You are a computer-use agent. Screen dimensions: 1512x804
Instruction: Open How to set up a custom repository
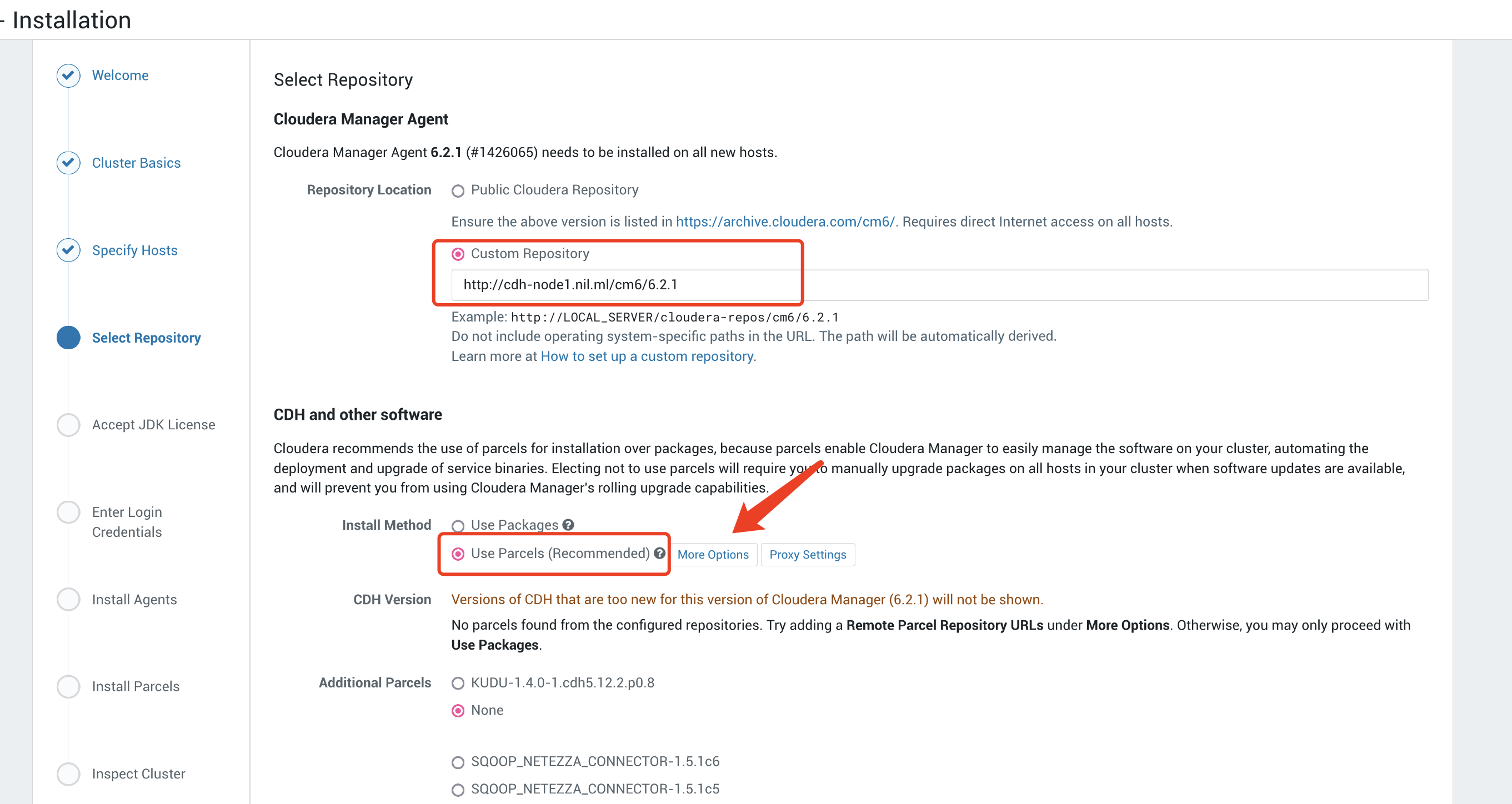[647, 356]
